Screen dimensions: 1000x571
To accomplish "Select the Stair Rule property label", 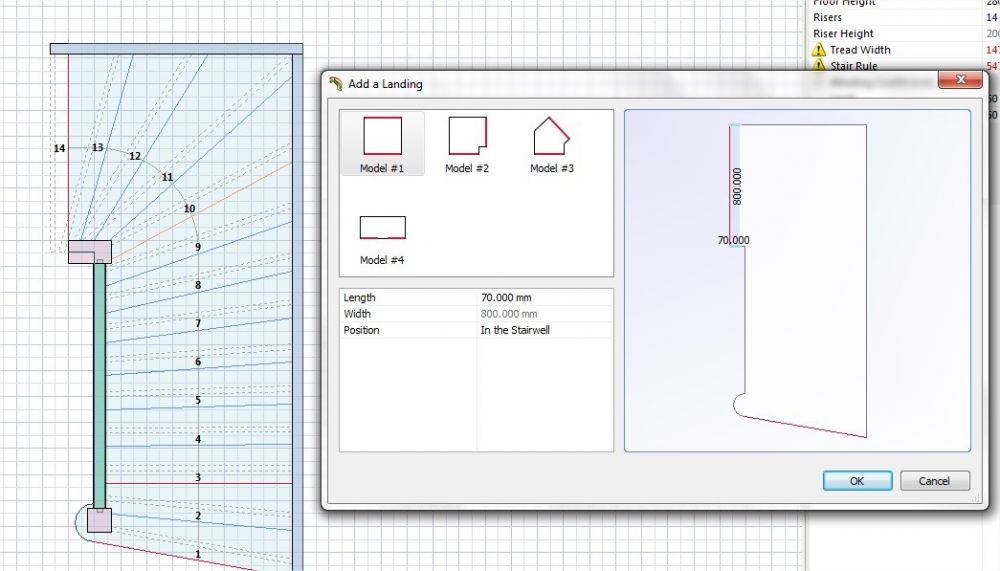I will pyautogui.click(x=853, y=66).
